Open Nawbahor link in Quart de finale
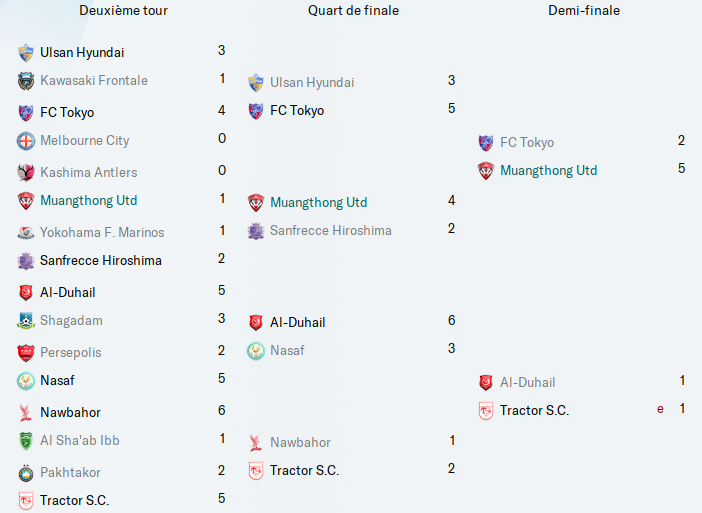 pos(300,443)
